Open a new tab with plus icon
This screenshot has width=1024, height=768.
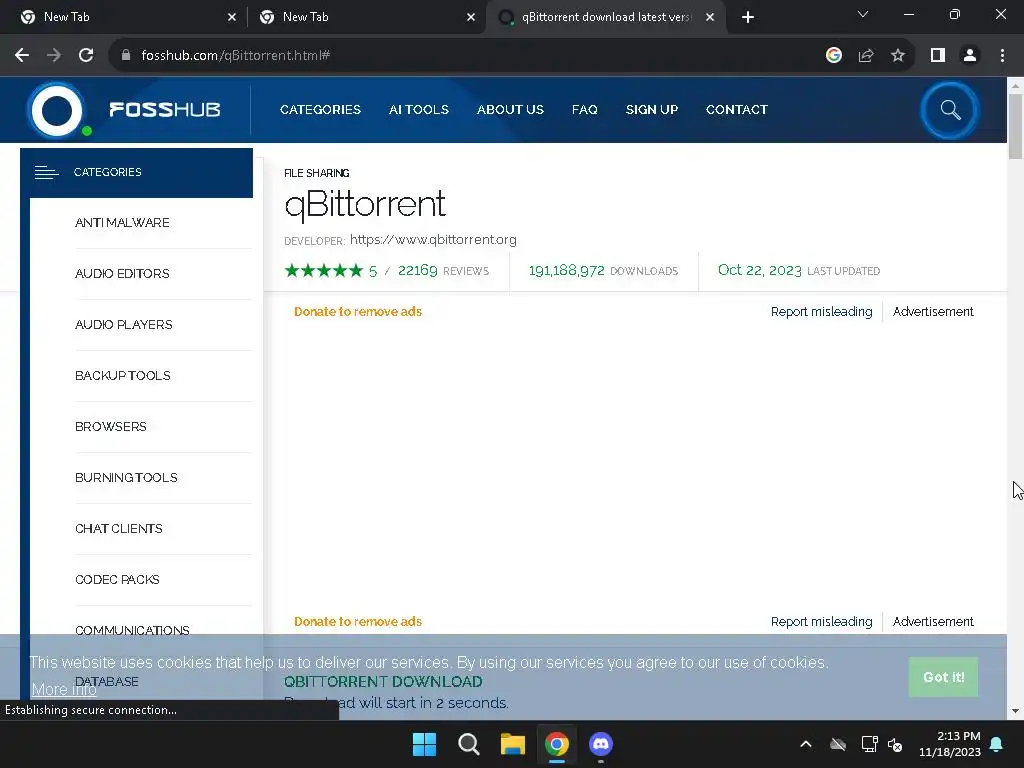pyautogui.click(x=748, y=17)
